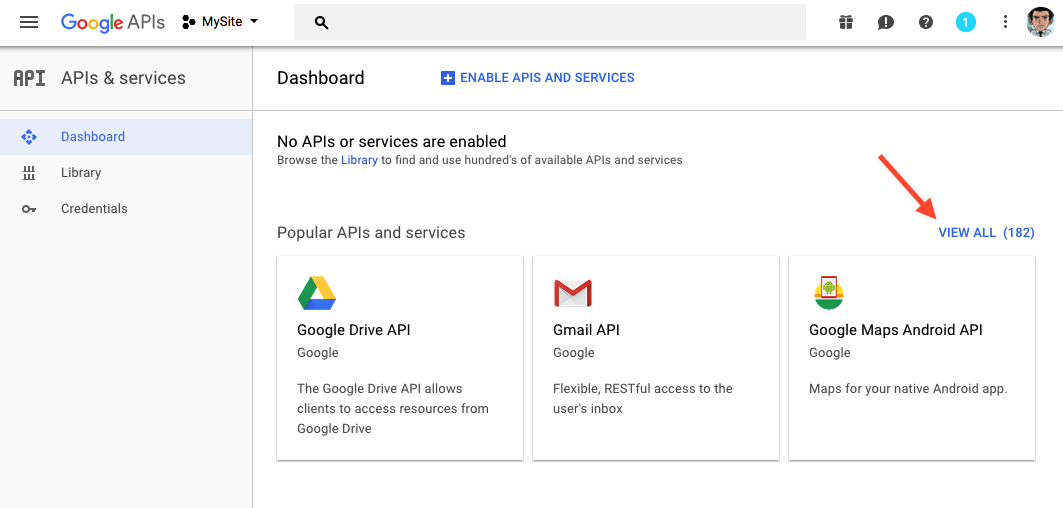
Task: Select Dashboard in the sidebar
Action: pos(126,136)
